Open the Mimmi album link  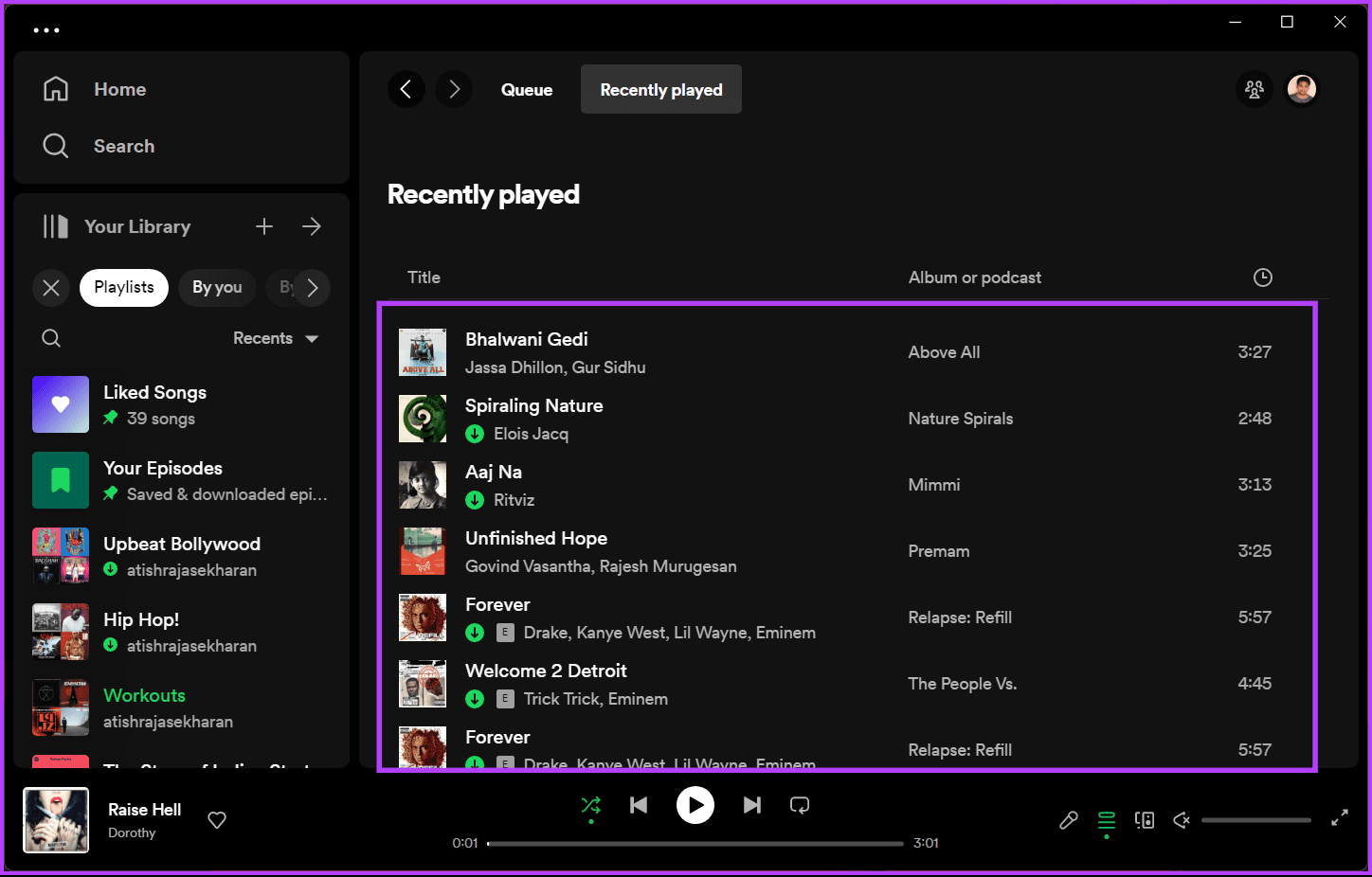[934, 485]
